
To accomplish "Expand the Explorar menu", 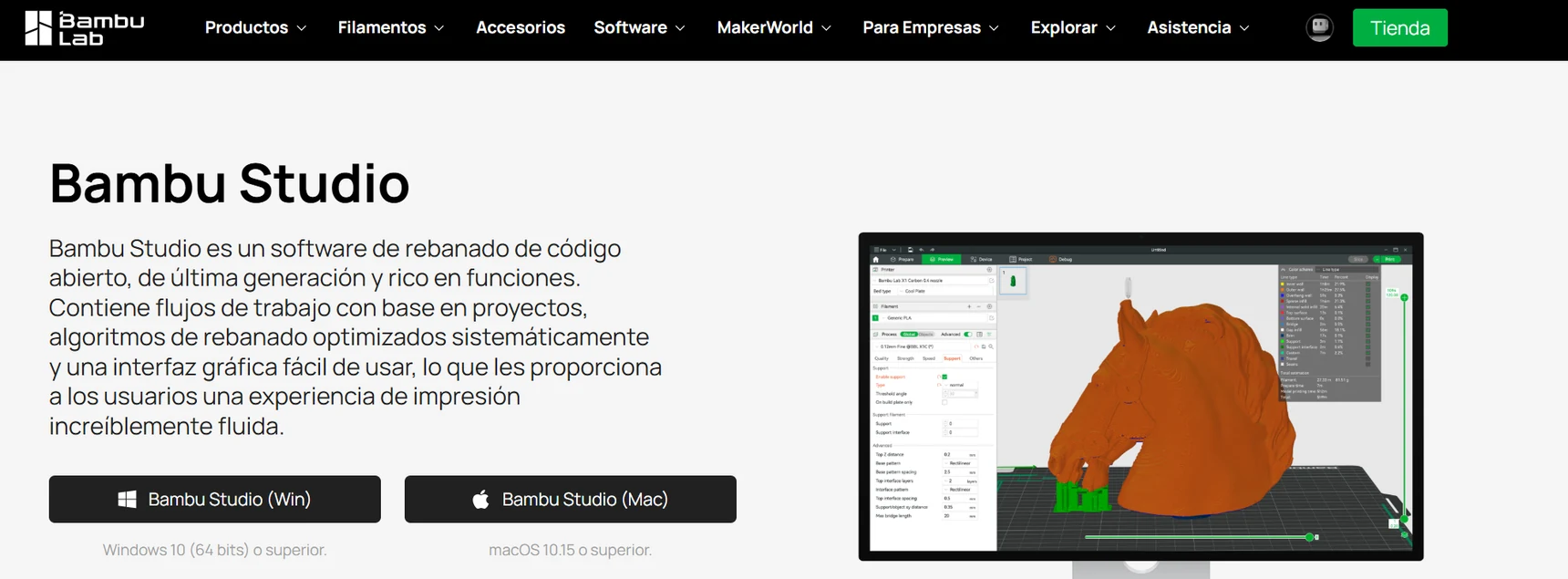I will click(1073, 27).
